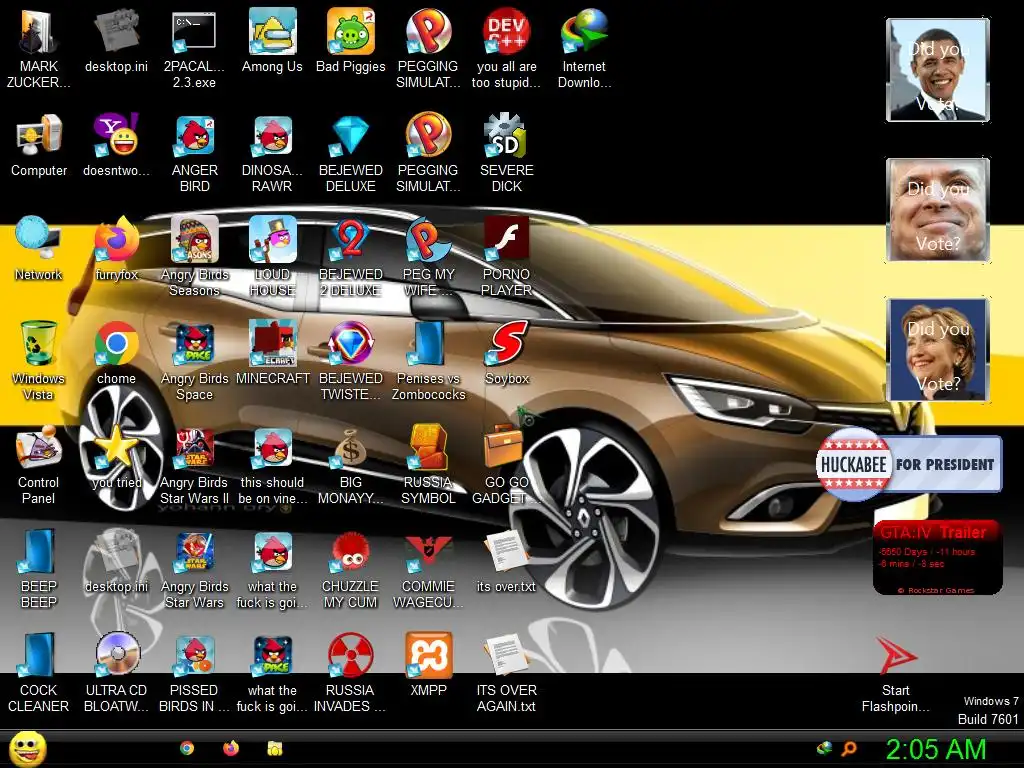The image size is (1024, 768).
Task: Click the GTA:IV Trailer countdown gadget
Action: (938, 557)
